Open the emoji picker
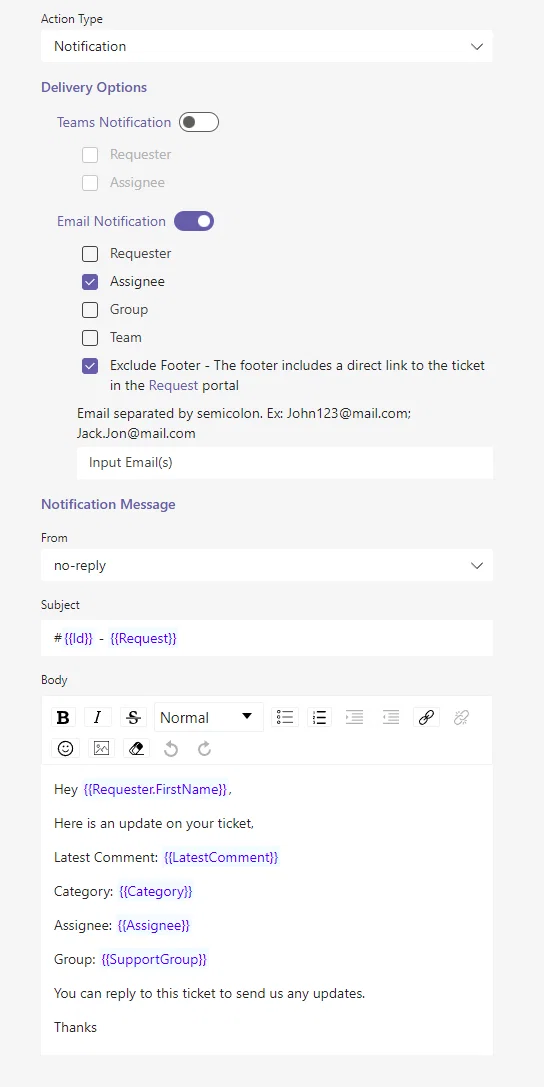The width and height of the screenshot is (544, 1087). point(66,748)
